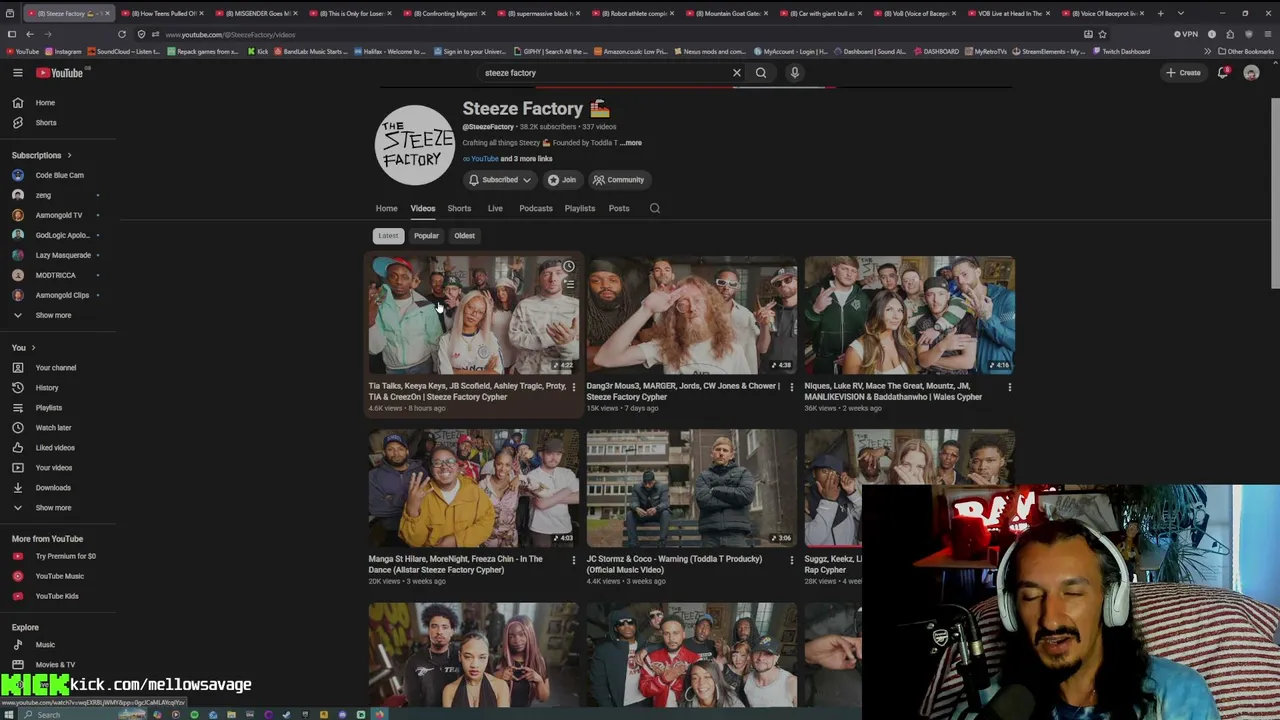Switch to the channel Home tab
This screenshot has height=720, width=1280.
point(386,208)
